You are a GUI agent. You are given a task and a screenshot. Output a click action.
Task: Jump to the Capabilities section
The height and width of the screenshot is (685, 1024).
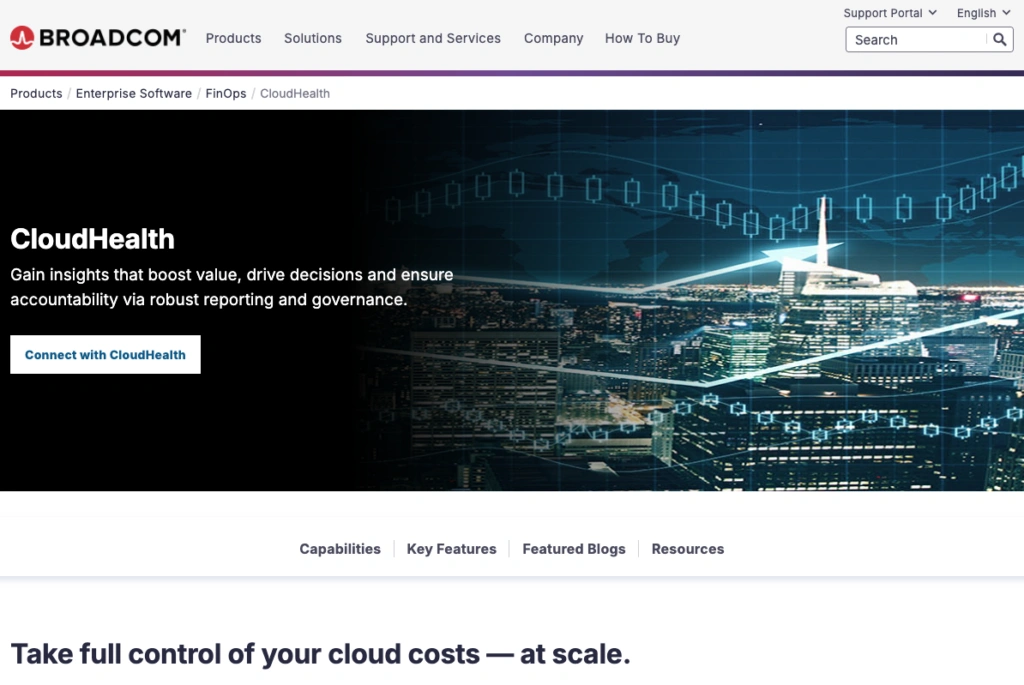tap(340, 549)
